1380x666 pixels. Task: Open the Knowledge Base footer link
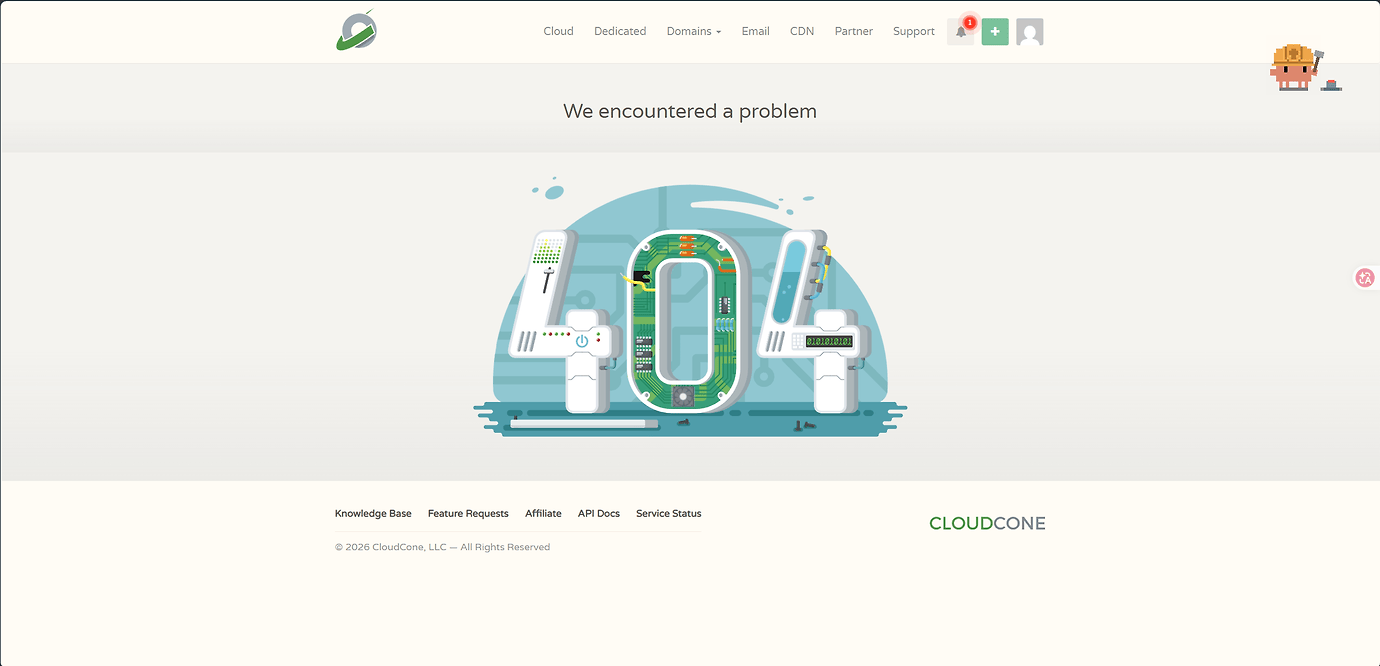click(x=373, y=513)
